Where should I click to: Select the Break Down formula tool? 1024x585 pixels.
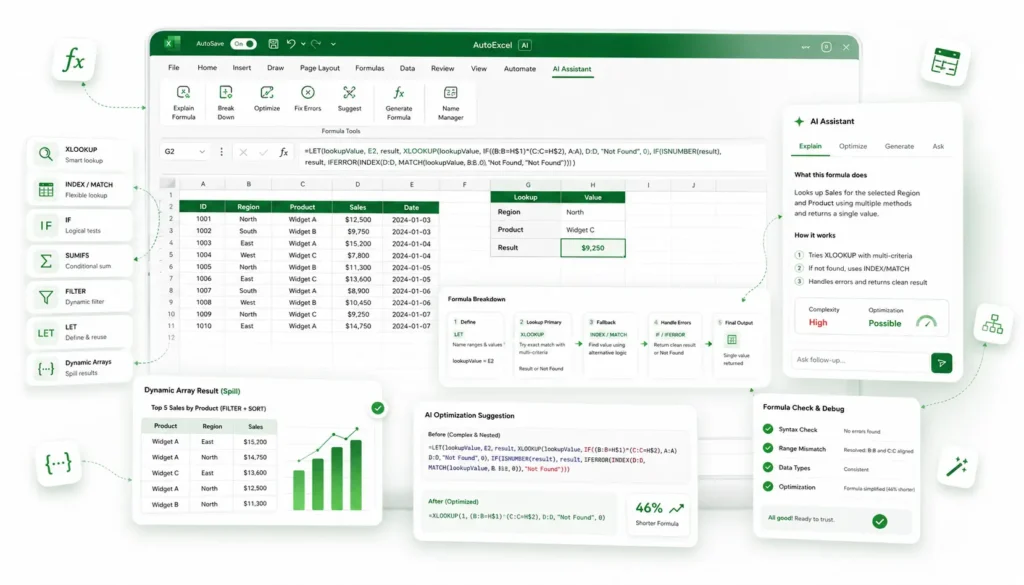tap(226, 93)
